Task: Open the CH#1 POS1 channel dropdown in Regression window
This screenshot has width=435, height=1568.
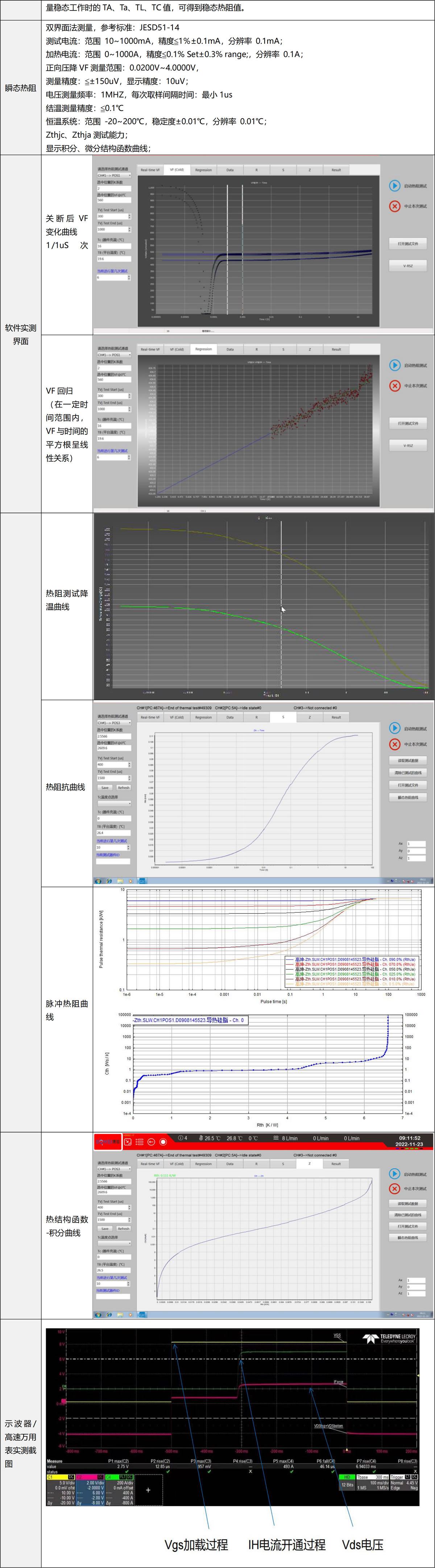Action: tap(114, 354)
